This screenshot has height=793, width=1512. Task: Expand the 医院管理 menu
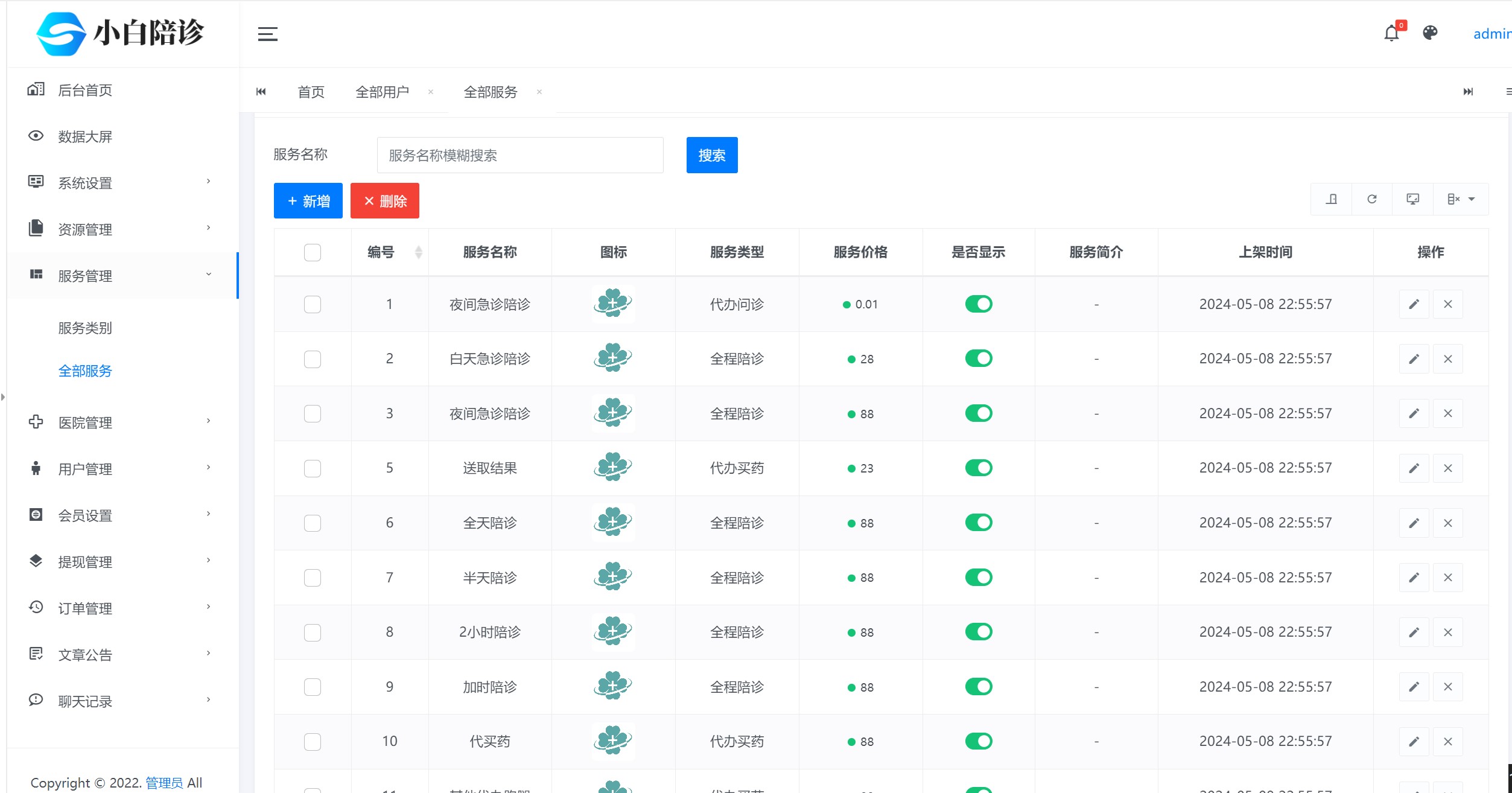pos(123,422)
